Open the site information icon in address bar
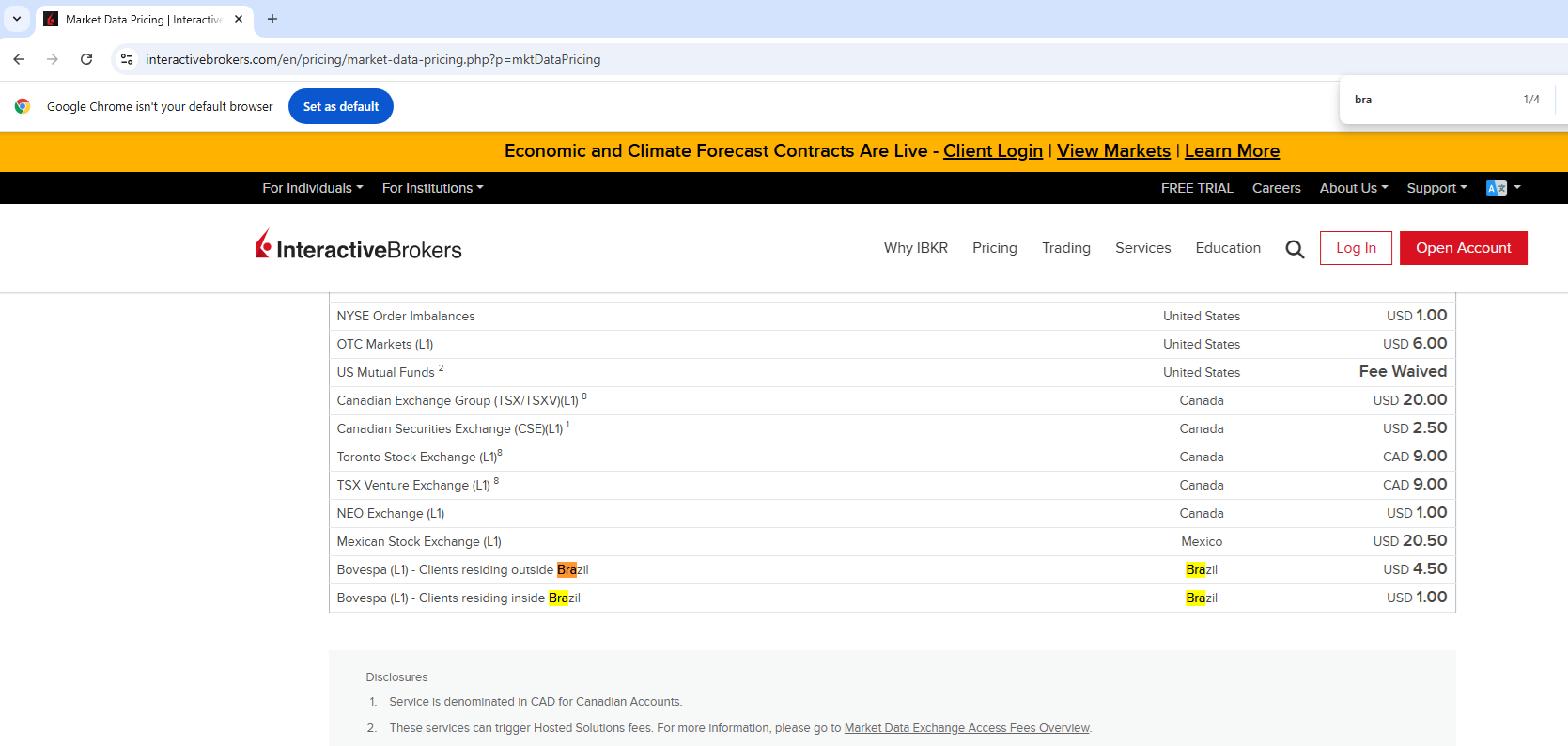Screen dimensions: 1568x746 pyautogui.click(x=127, y=59)
